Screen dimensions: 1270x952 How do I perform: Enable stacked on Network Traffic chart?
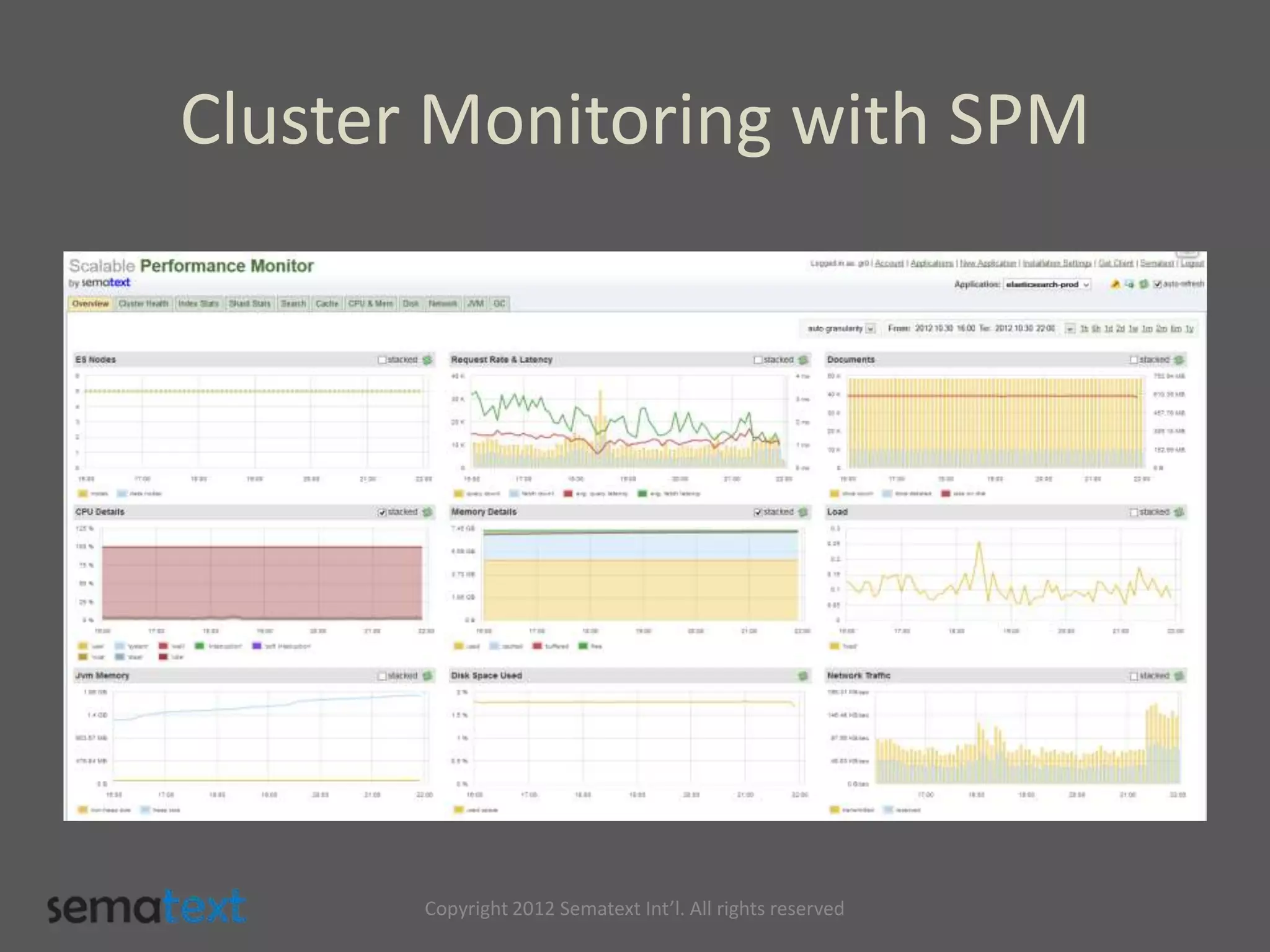[x=1134, y=676]
